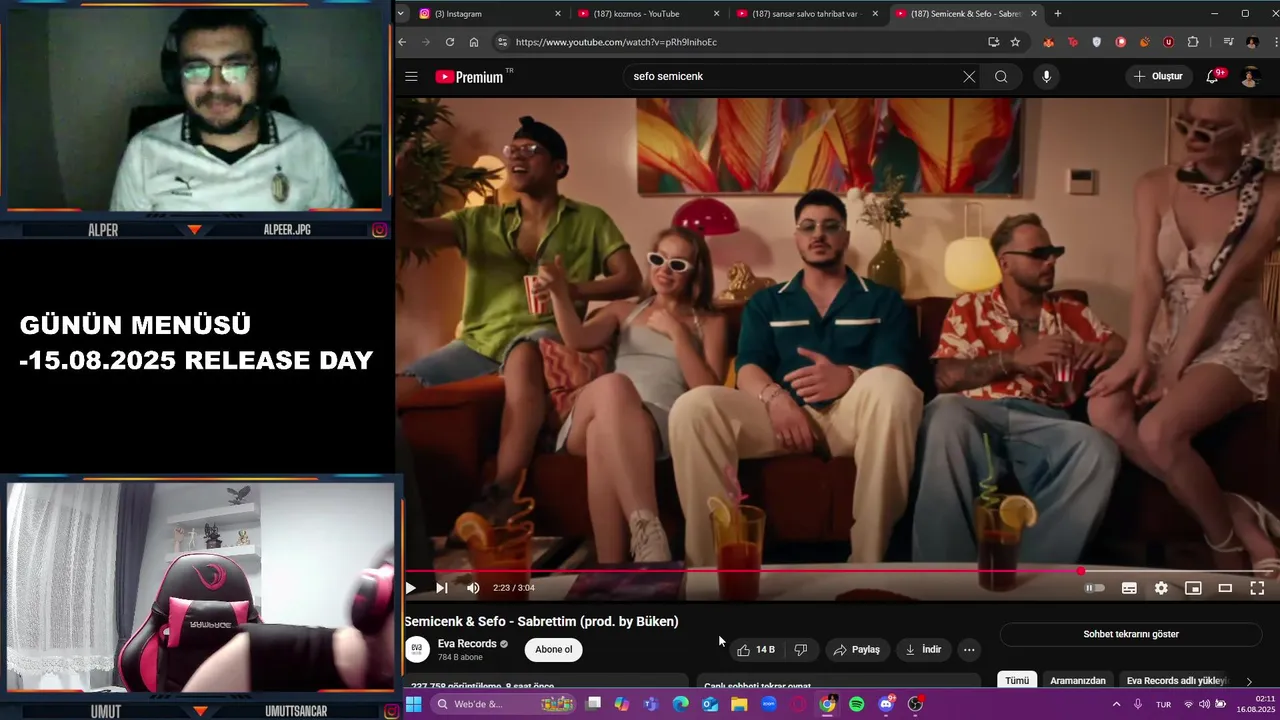Open File Explorer from the taskbar

pos(739,704)
